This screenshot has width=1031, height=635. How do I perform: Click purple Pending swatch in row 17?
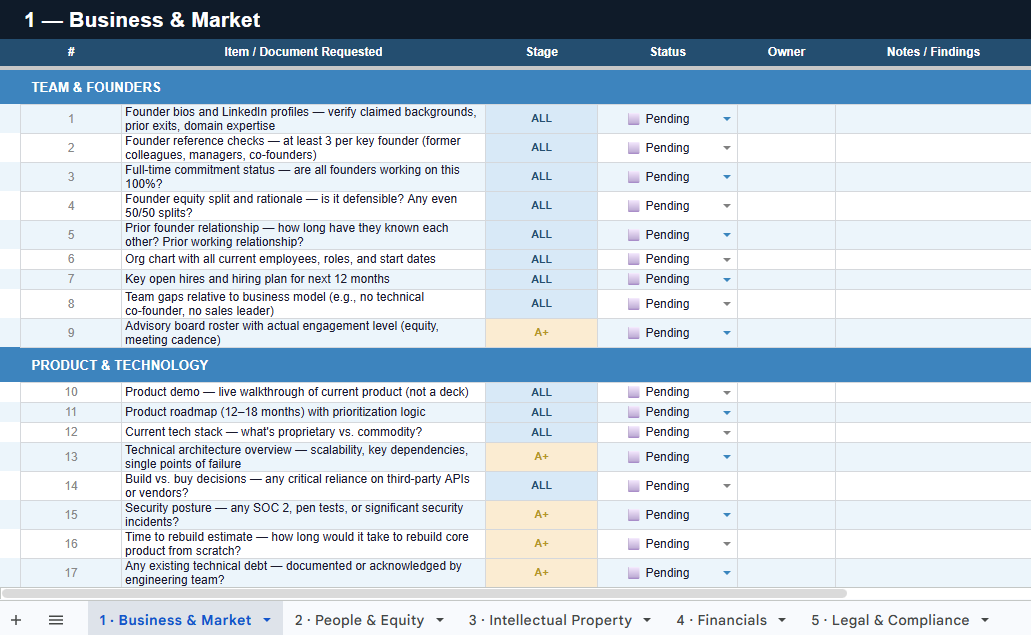pyautogui.click(x=634, y=573)
